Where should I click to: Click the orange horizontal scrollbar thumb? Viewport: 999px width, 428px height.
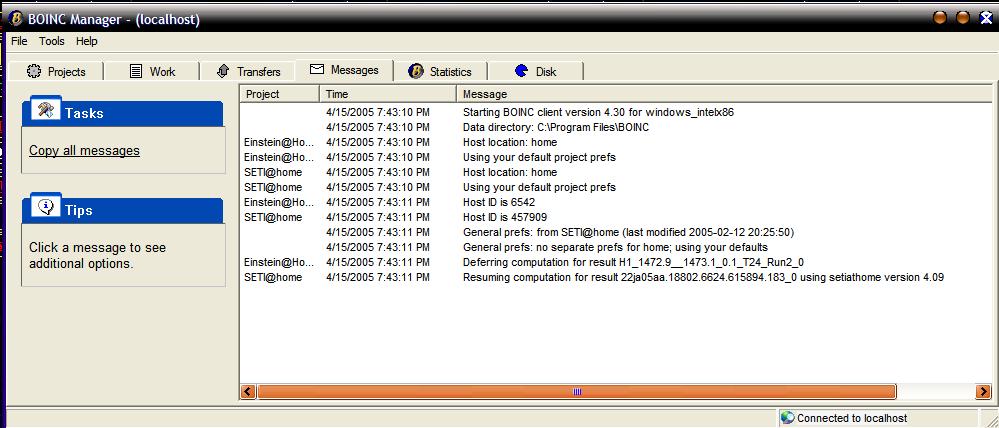click(575, 391)
